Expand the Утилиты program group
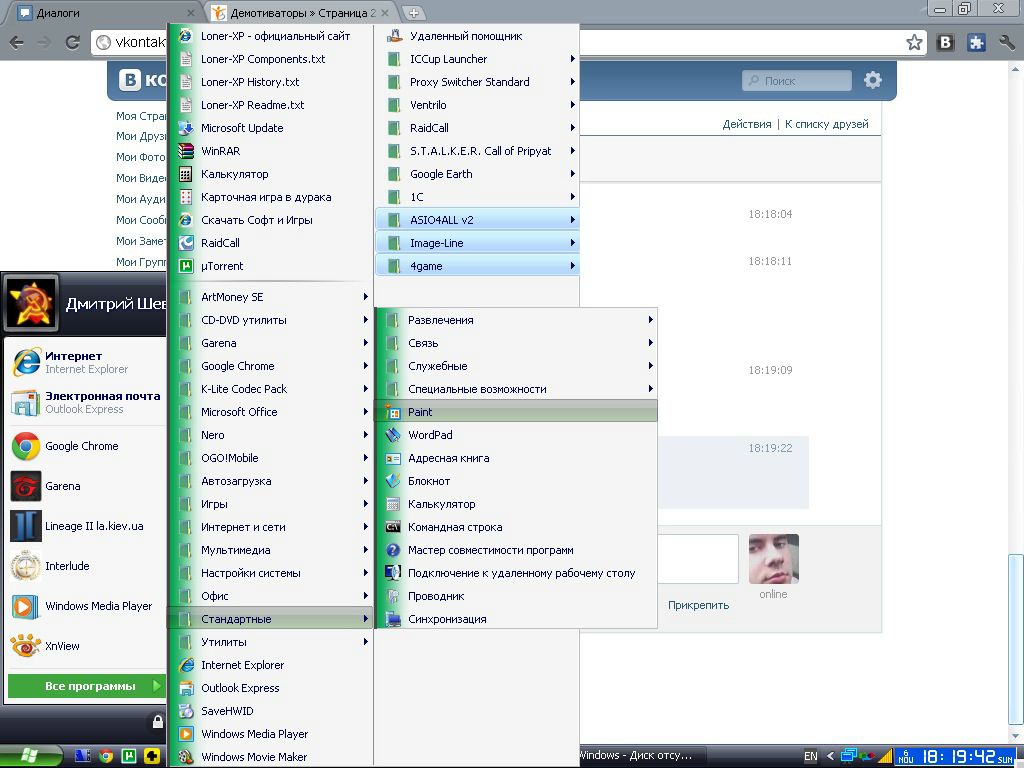Screen dimensions: 1024x768 270,642
